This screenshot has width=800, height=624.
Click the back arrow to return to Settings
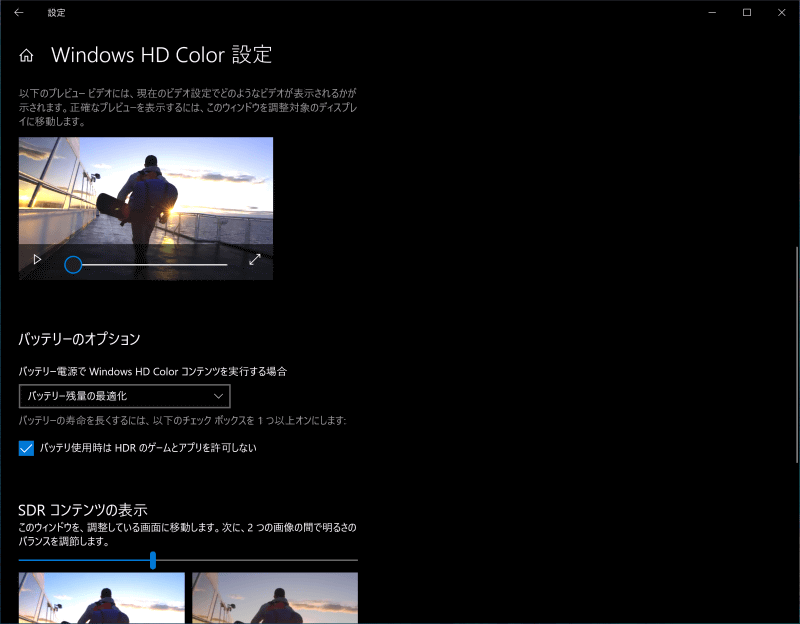coord(16,13)
